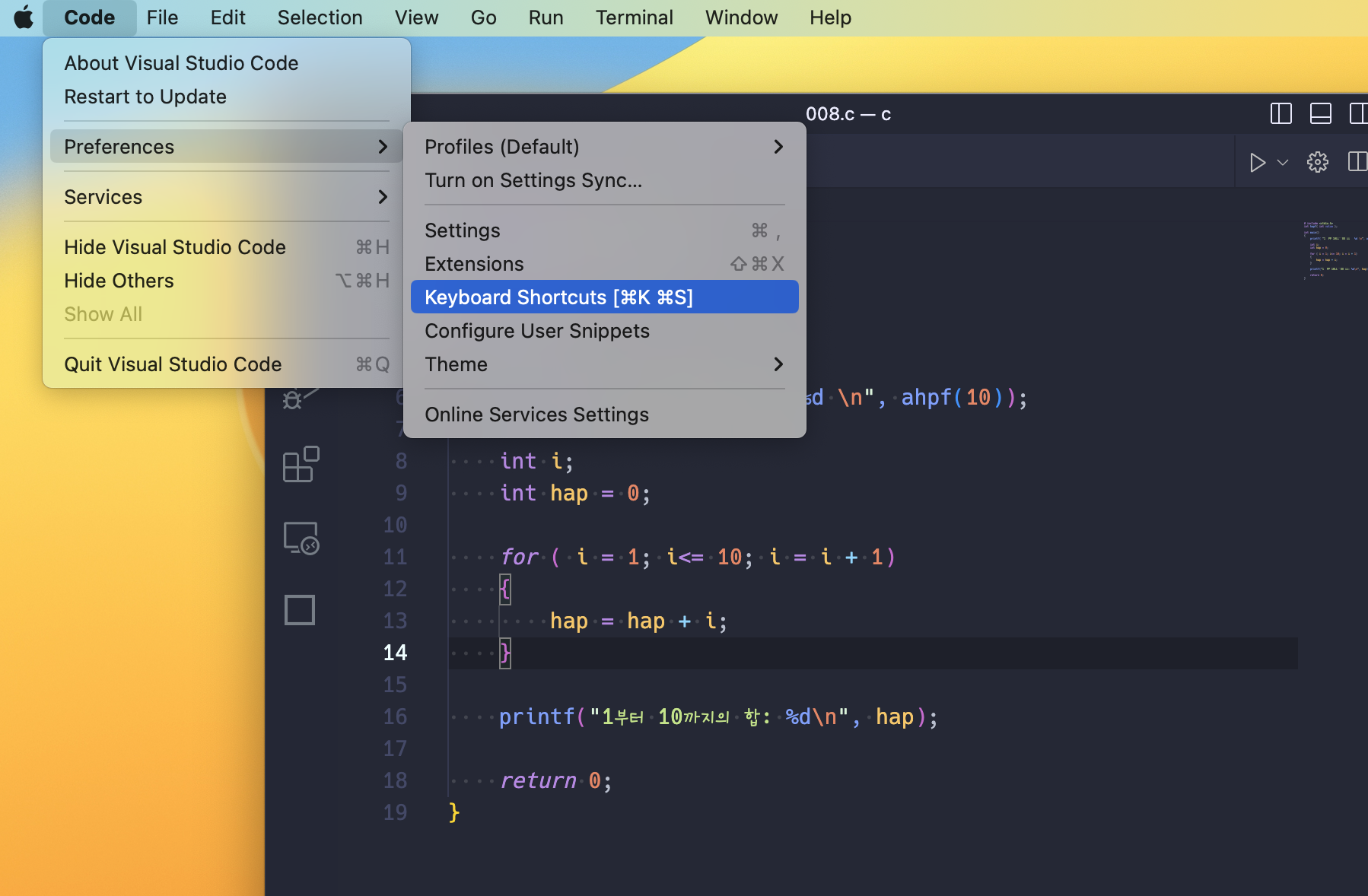Open Online Services Settings
Image resolution: width=1368 pixels, height=896 pixels.
click(x=604, y=415)
